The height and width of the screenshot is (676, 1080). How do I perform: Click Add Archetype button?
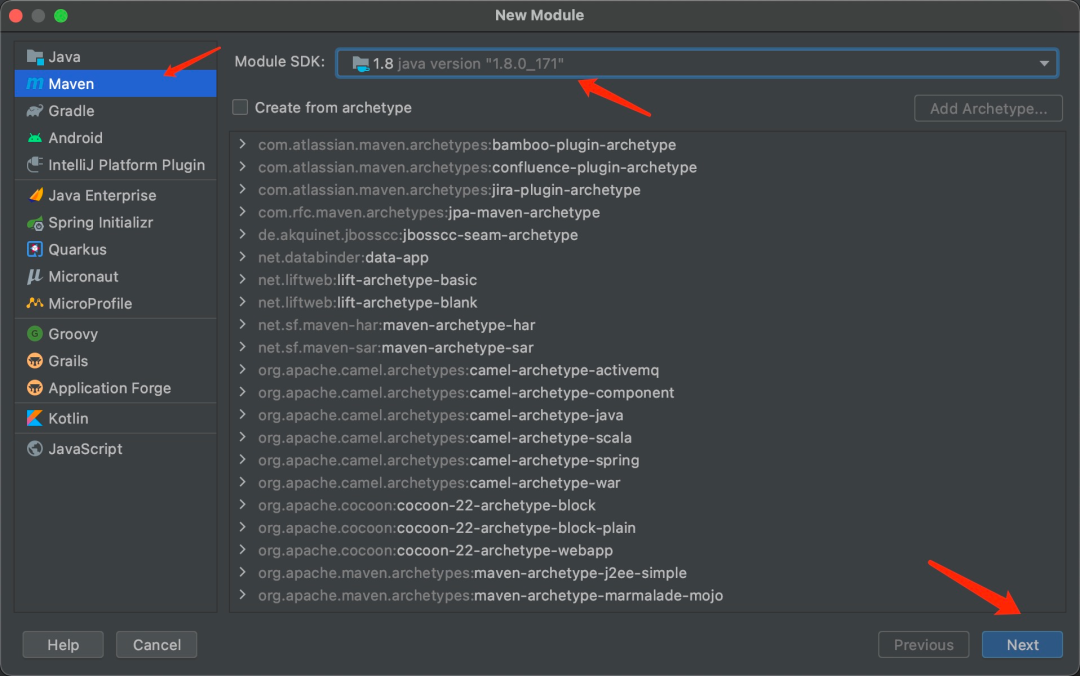tap(988, 108)
